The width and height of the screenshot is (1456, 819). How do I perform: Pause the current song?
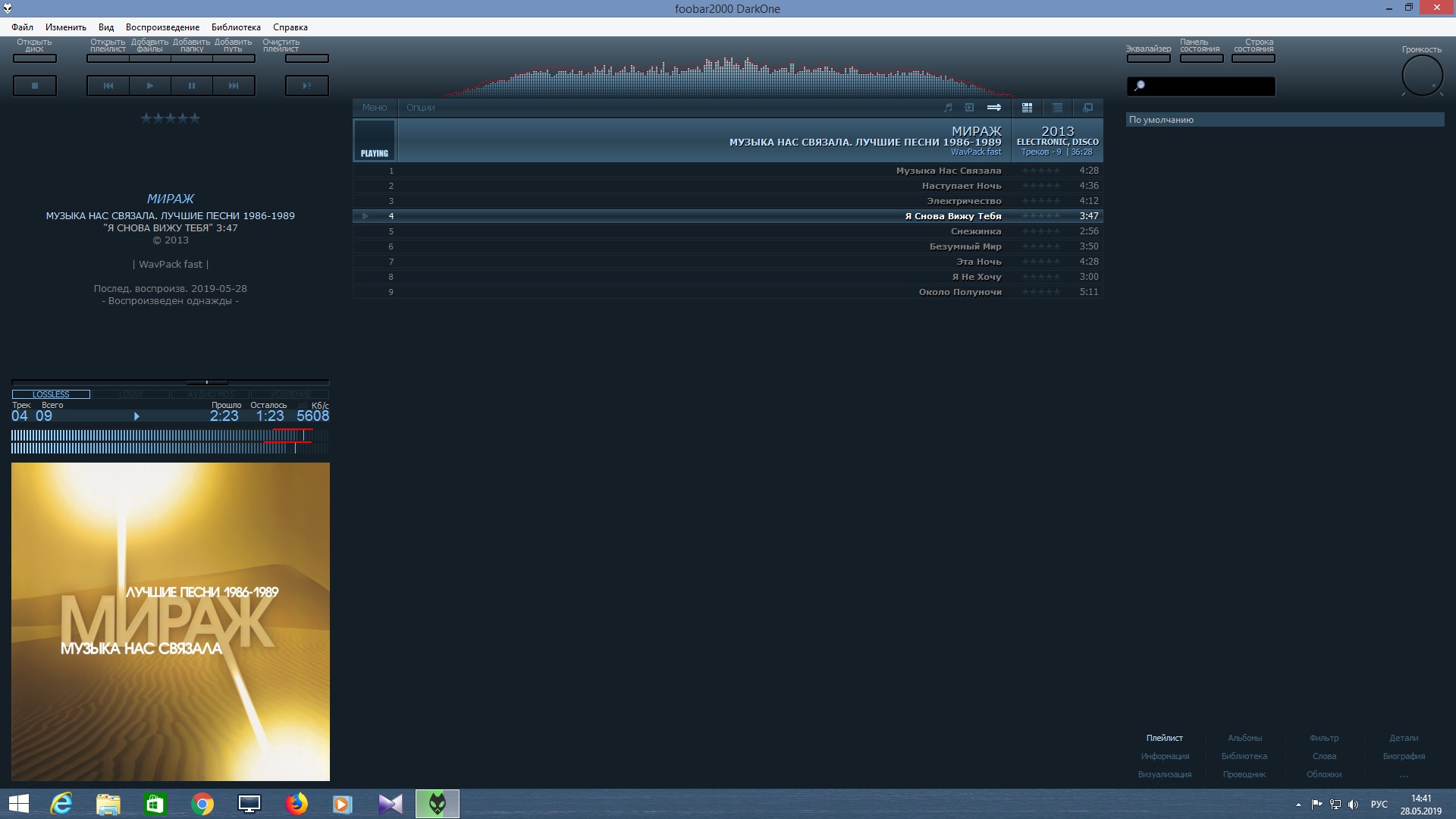point(191,86)
